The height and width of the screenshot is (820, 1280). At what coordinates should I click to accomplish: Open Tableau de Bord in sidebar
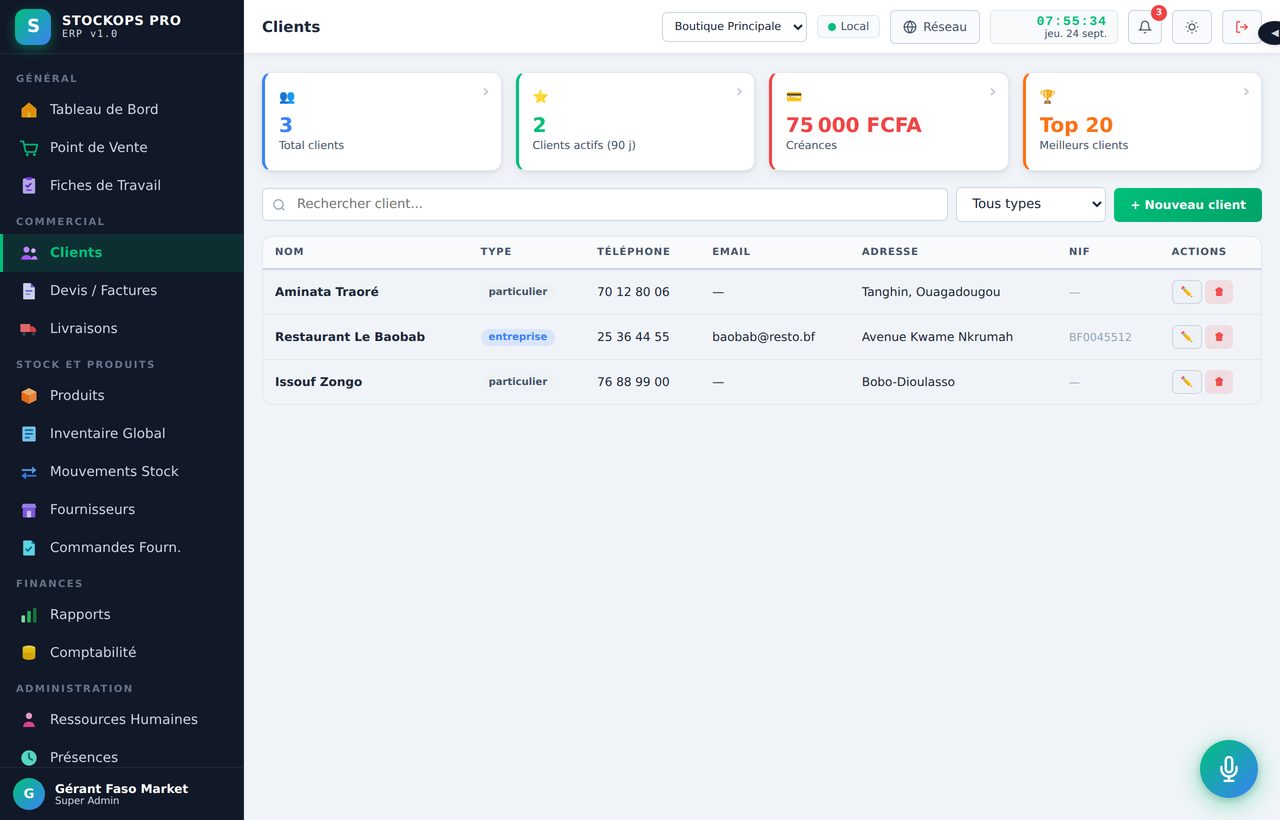click(x=121, y=109)
